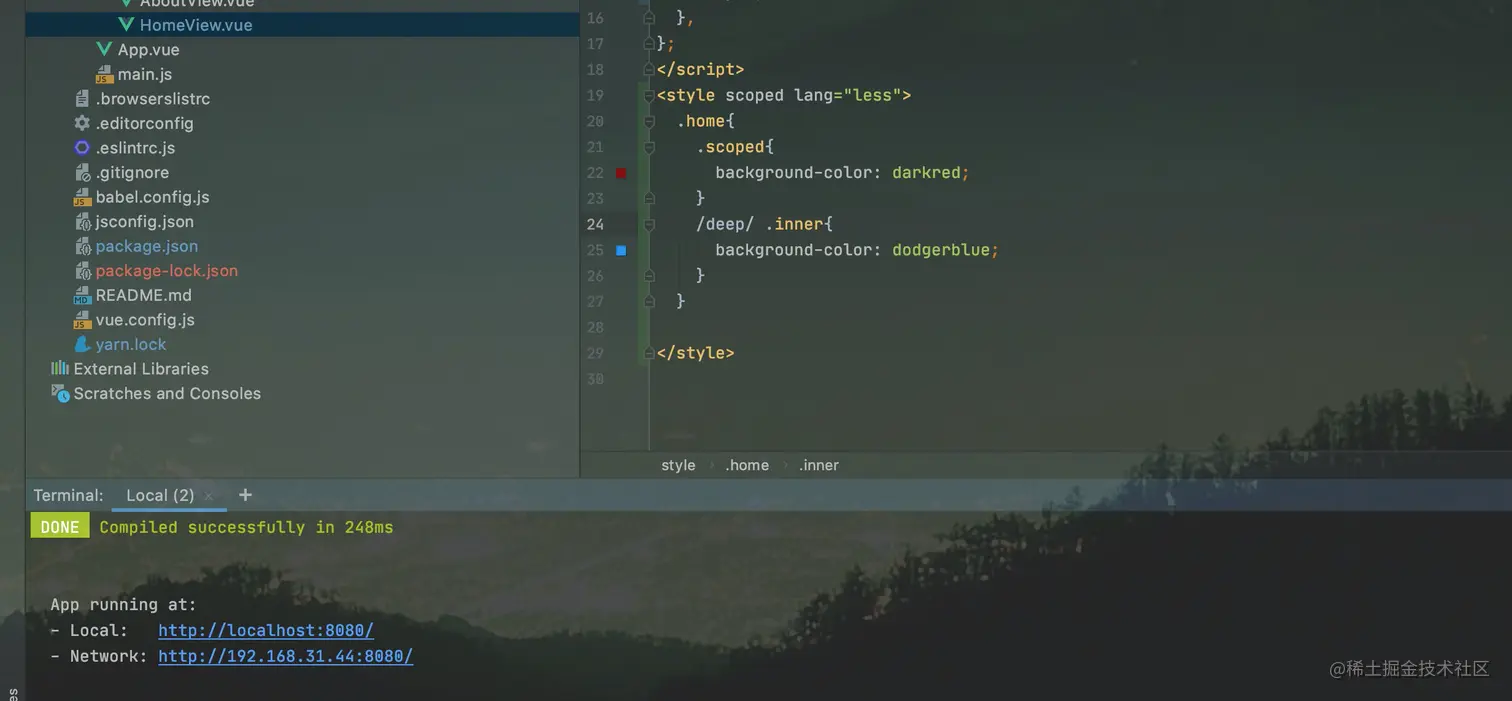The image size is (1512, 701).
Task: Expand Scratches and Consoles node
Action: [167, 393]
